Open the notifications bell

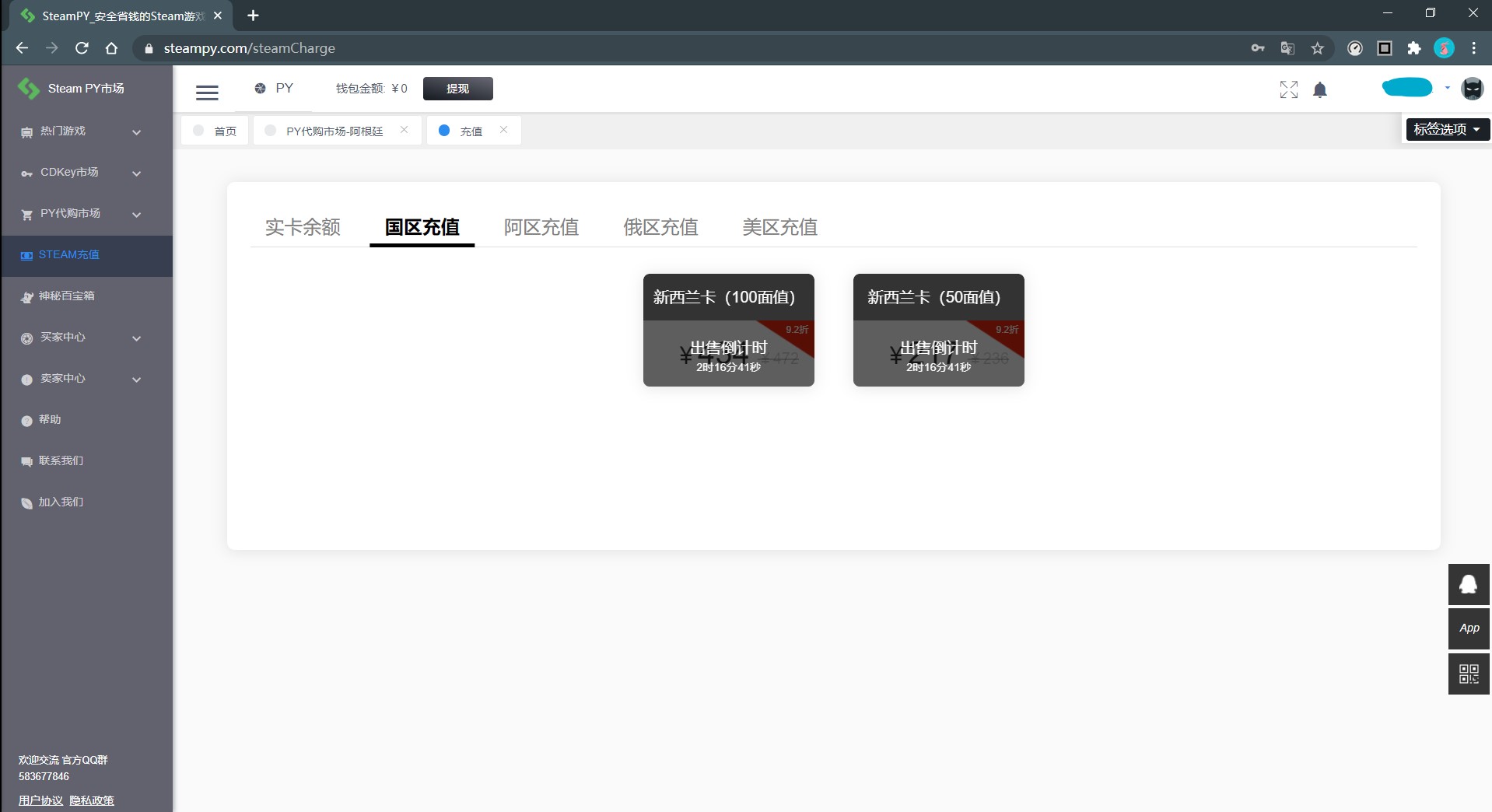1320,90
